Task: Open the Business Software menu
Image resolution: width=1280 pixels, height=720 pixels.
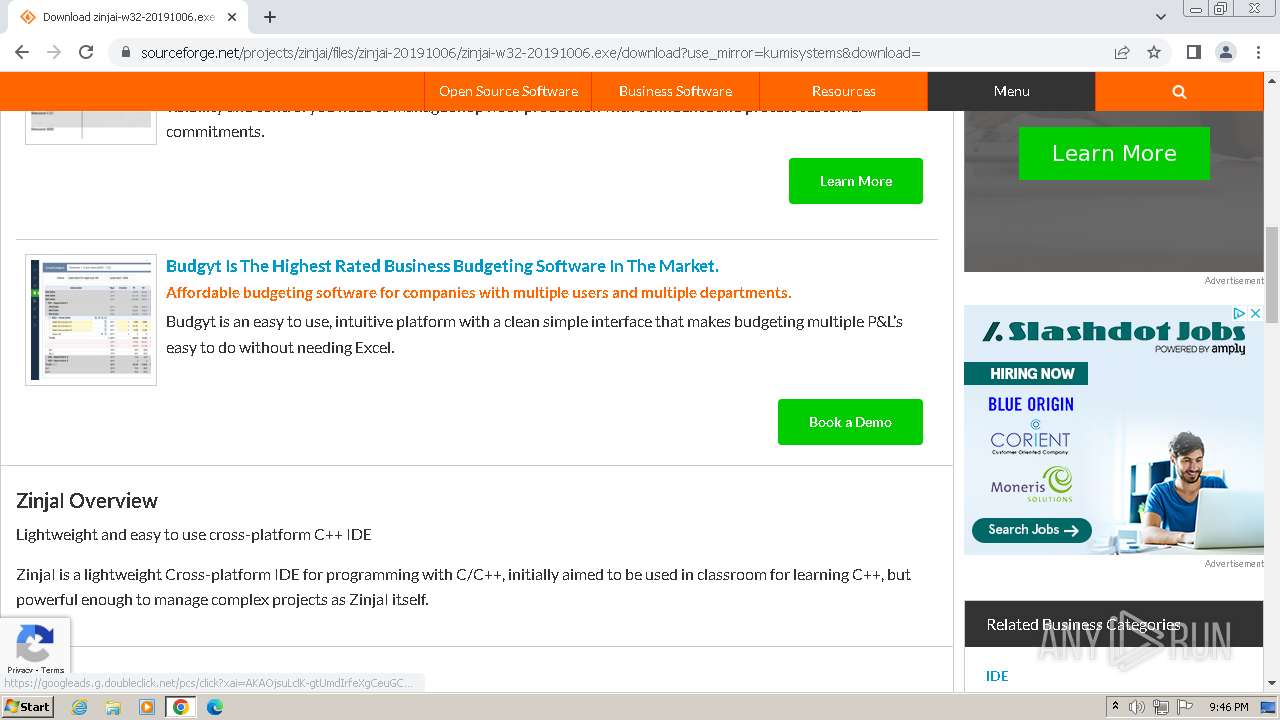Action: pos(675,91)
